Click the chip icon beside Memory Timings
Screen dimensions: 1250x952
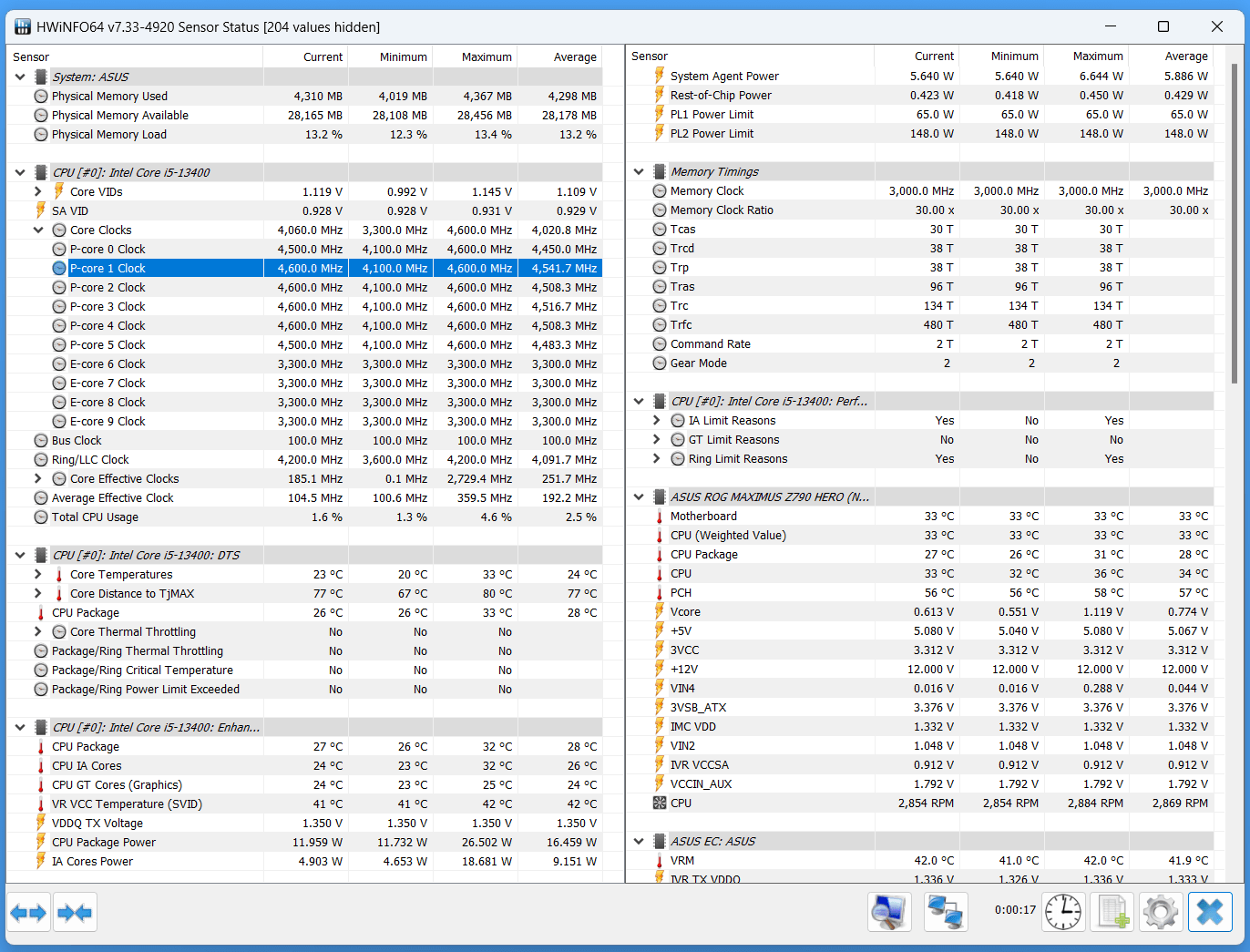[660, 171]
